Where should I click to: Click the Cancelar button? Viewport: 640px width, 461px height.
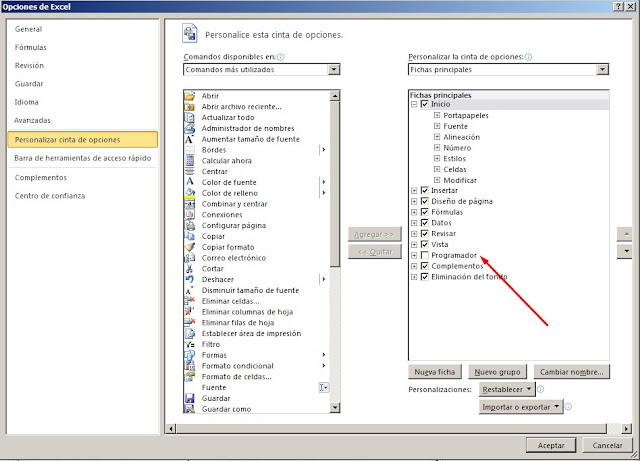(607, 445)
